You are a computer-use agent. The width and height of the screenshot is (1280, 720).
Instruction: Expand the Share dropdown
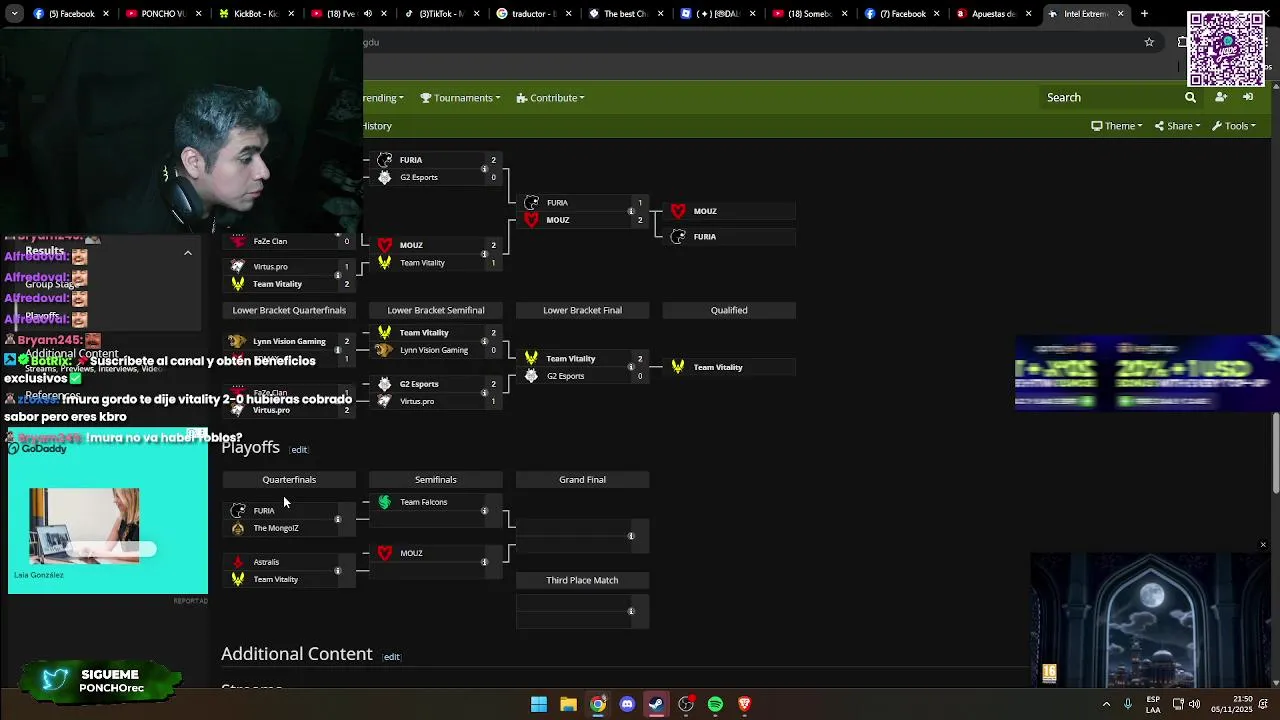pos(1177,126)
